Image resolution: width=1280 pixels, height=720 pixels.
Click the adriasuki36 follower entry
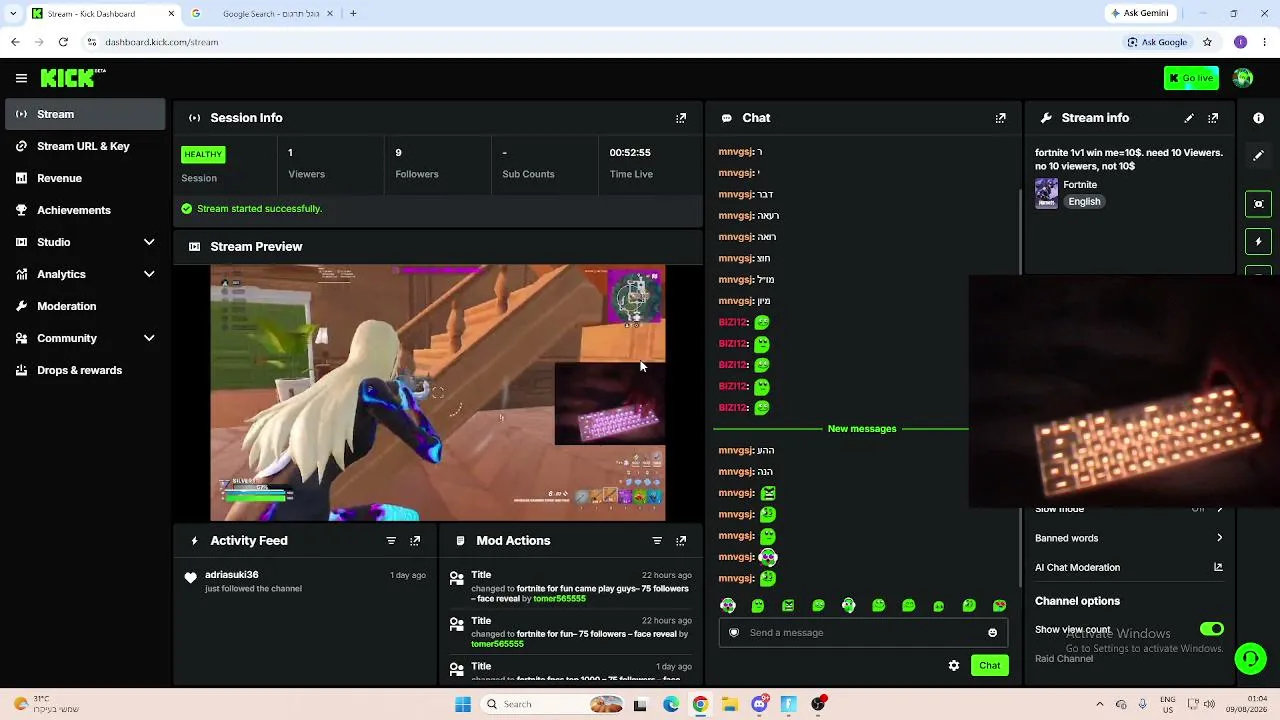tap(305, 582)
